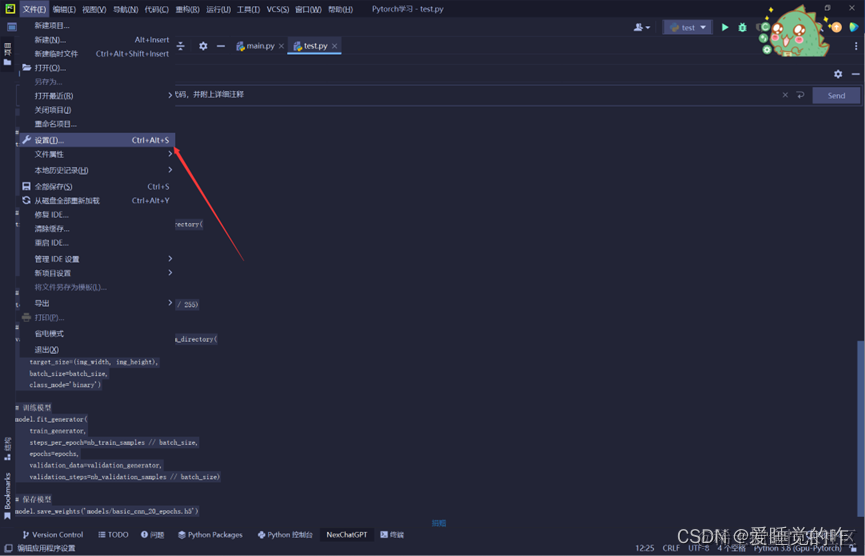Open NexChatGPT panel settings gear
This screenshot has height=556, width=865.
[838, 74]
